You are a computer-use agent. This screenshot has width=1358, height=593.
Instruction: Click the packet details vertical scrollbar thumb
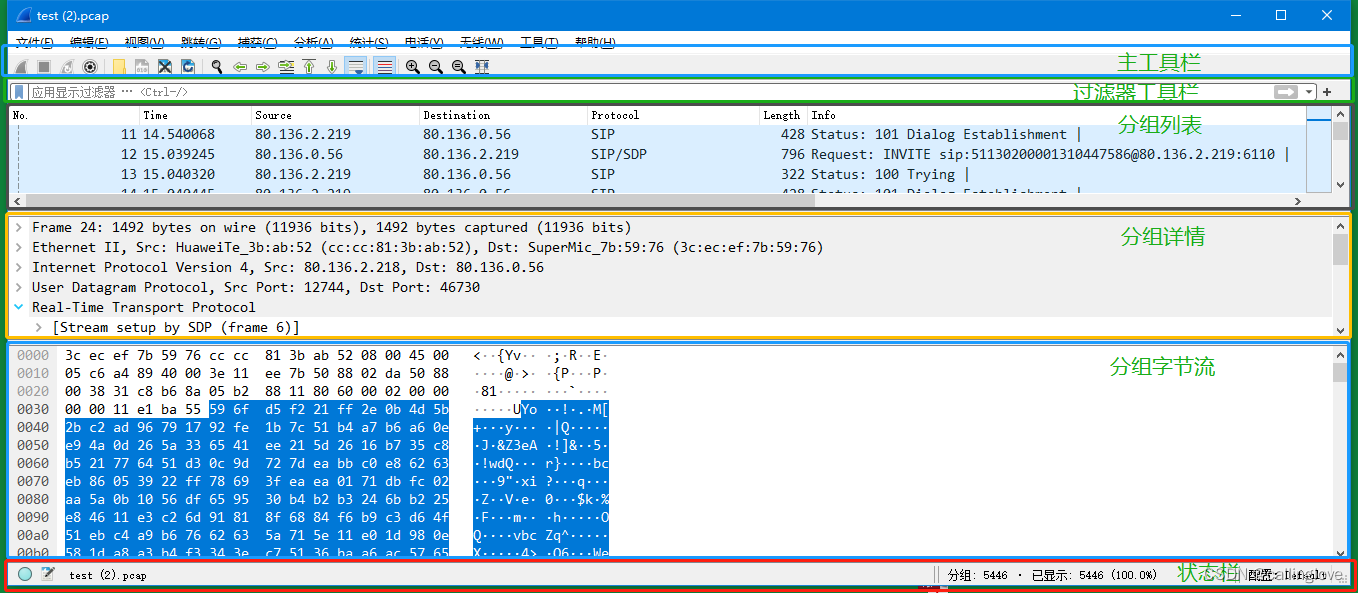click(1340, 250)
